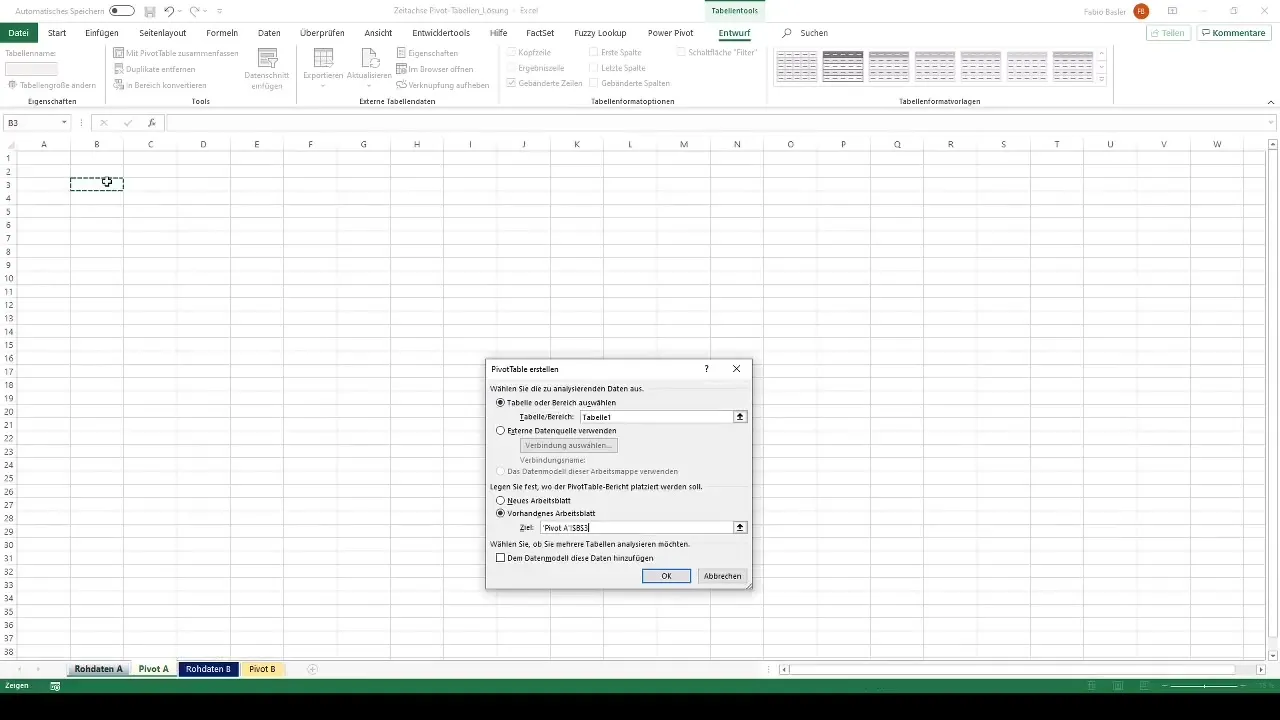Expand table styles gallery More arrow
This screenshot has height=720, width=1280.
(1102, 80)
